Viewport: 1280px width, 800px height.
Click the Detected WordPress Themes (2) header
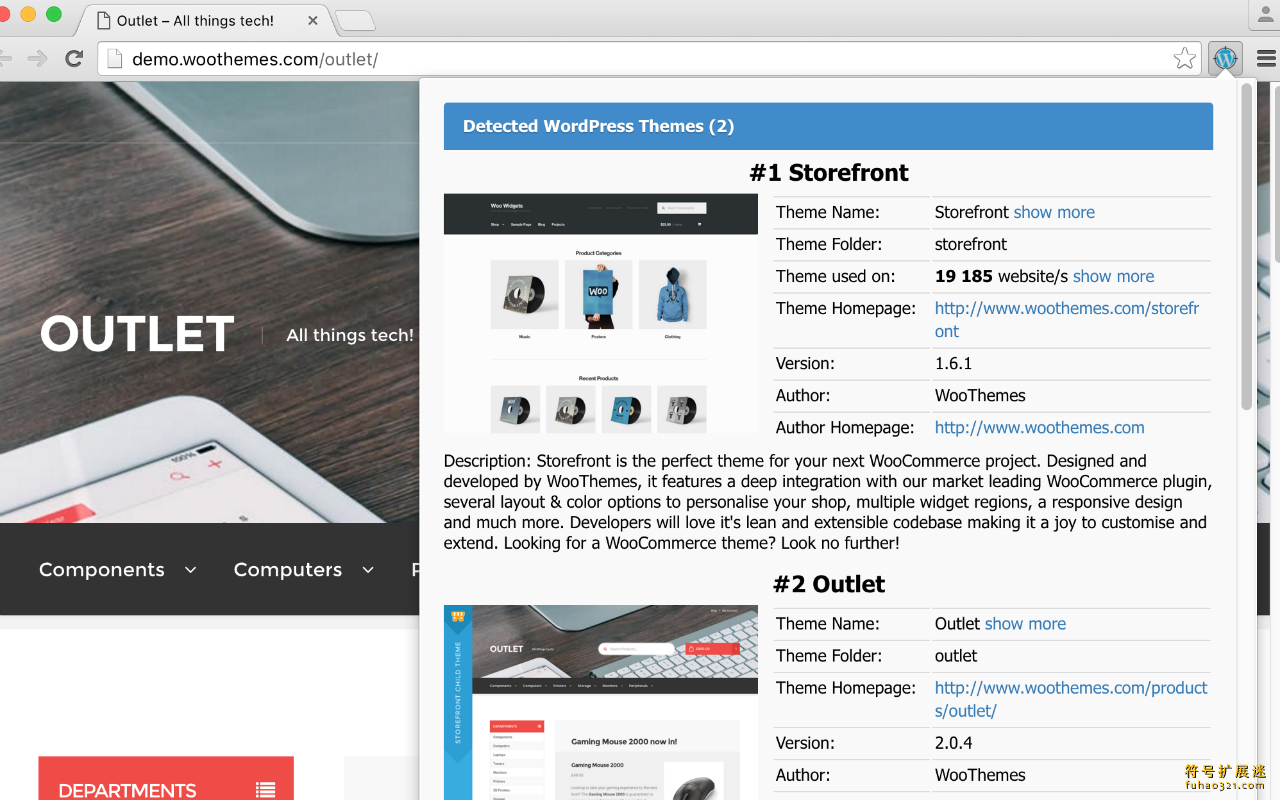[x=828, y=126]
